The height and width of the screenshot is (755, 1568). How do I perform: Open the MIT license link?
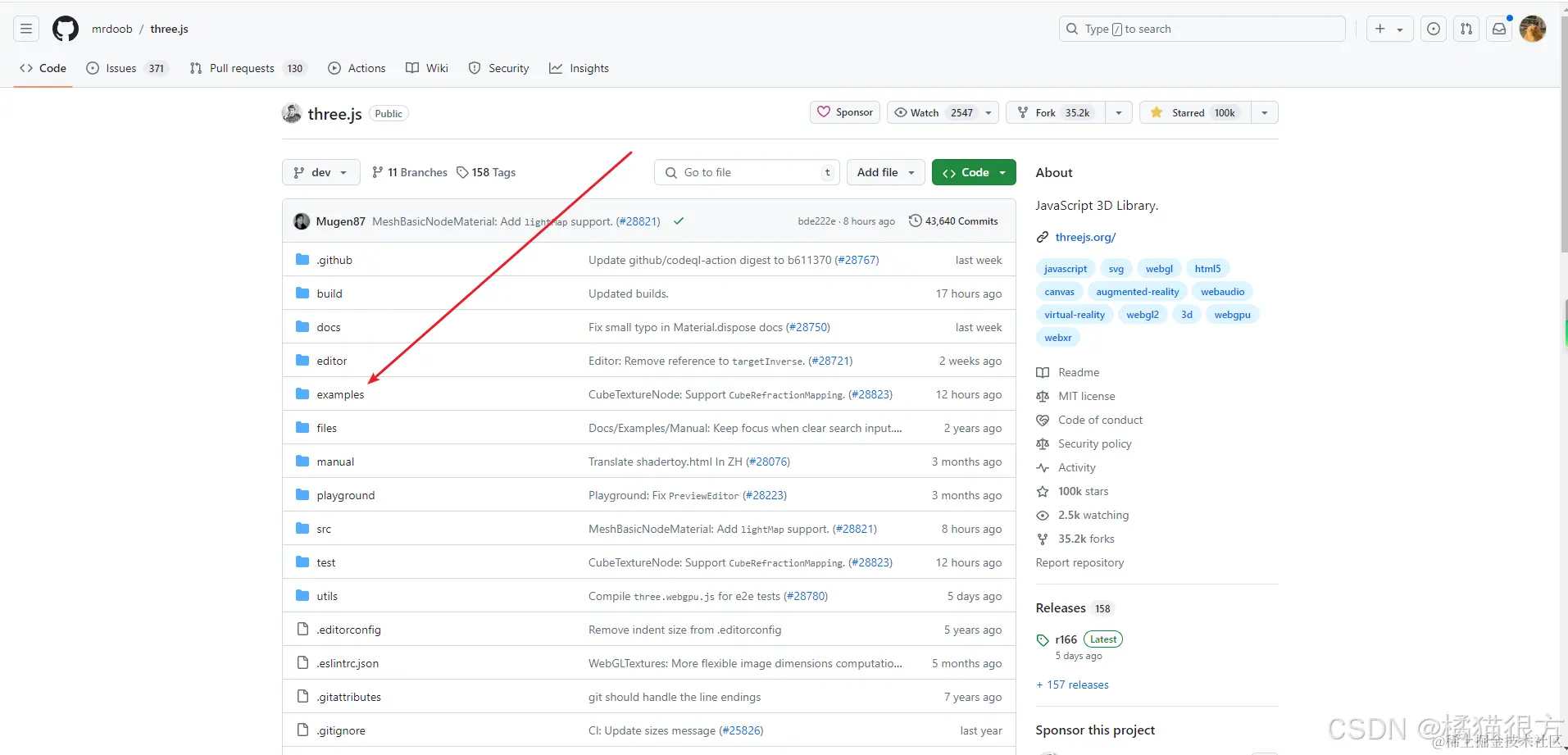pos(1087,396)
